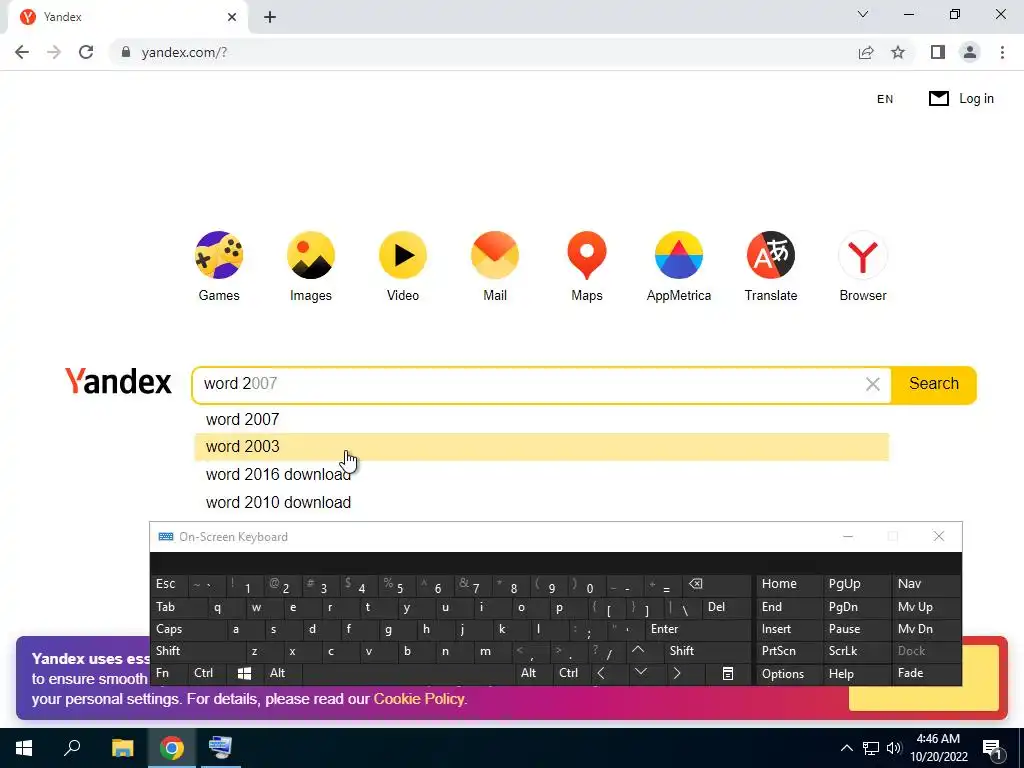The width and height of the screenshot is (1024, 768).
Task: Open the volume icon in system tray
Action: tap(894, 748)
